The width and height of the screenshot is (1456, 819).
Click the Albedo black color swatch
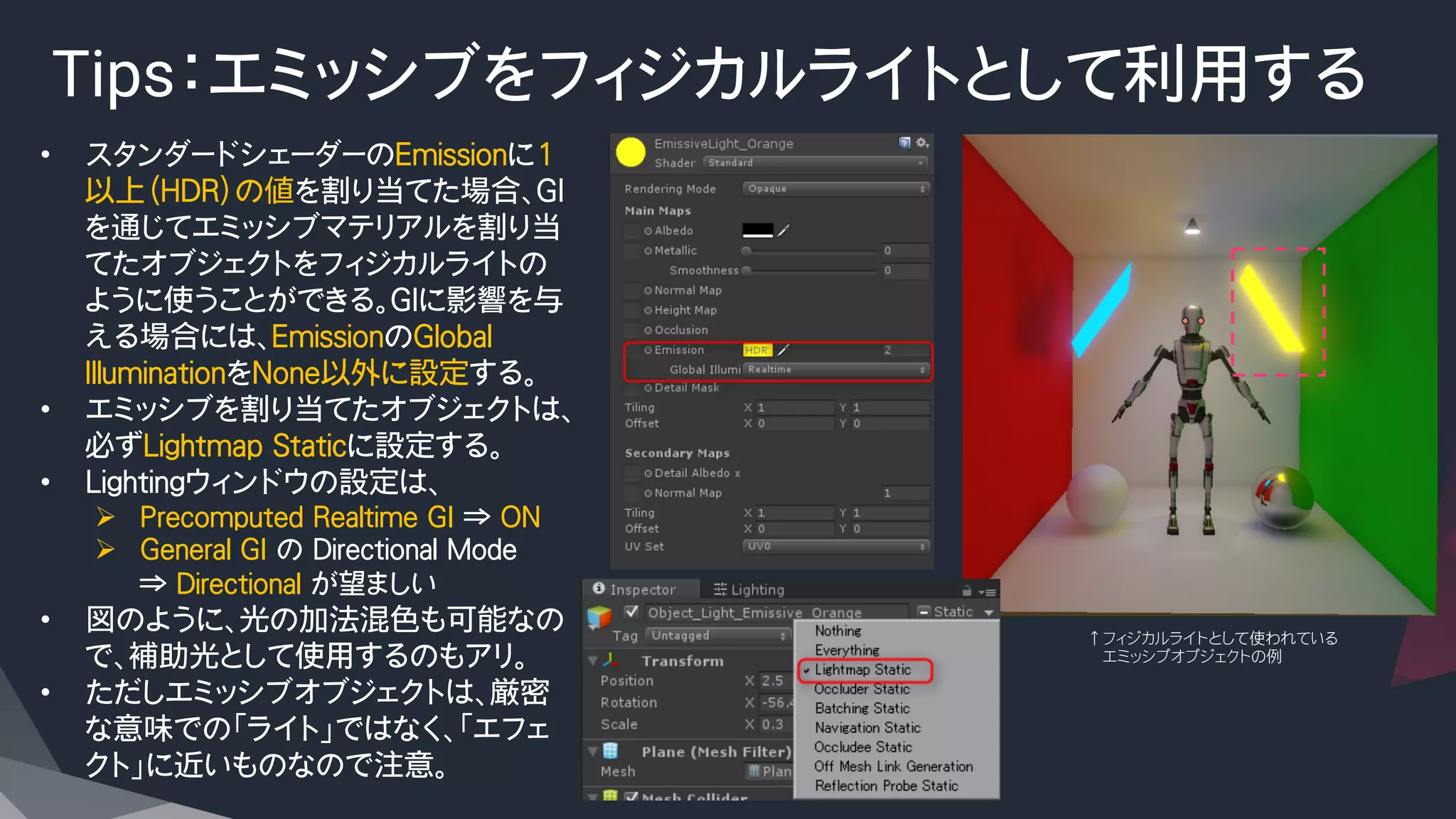pyautogui.click(x=758, y=230)
